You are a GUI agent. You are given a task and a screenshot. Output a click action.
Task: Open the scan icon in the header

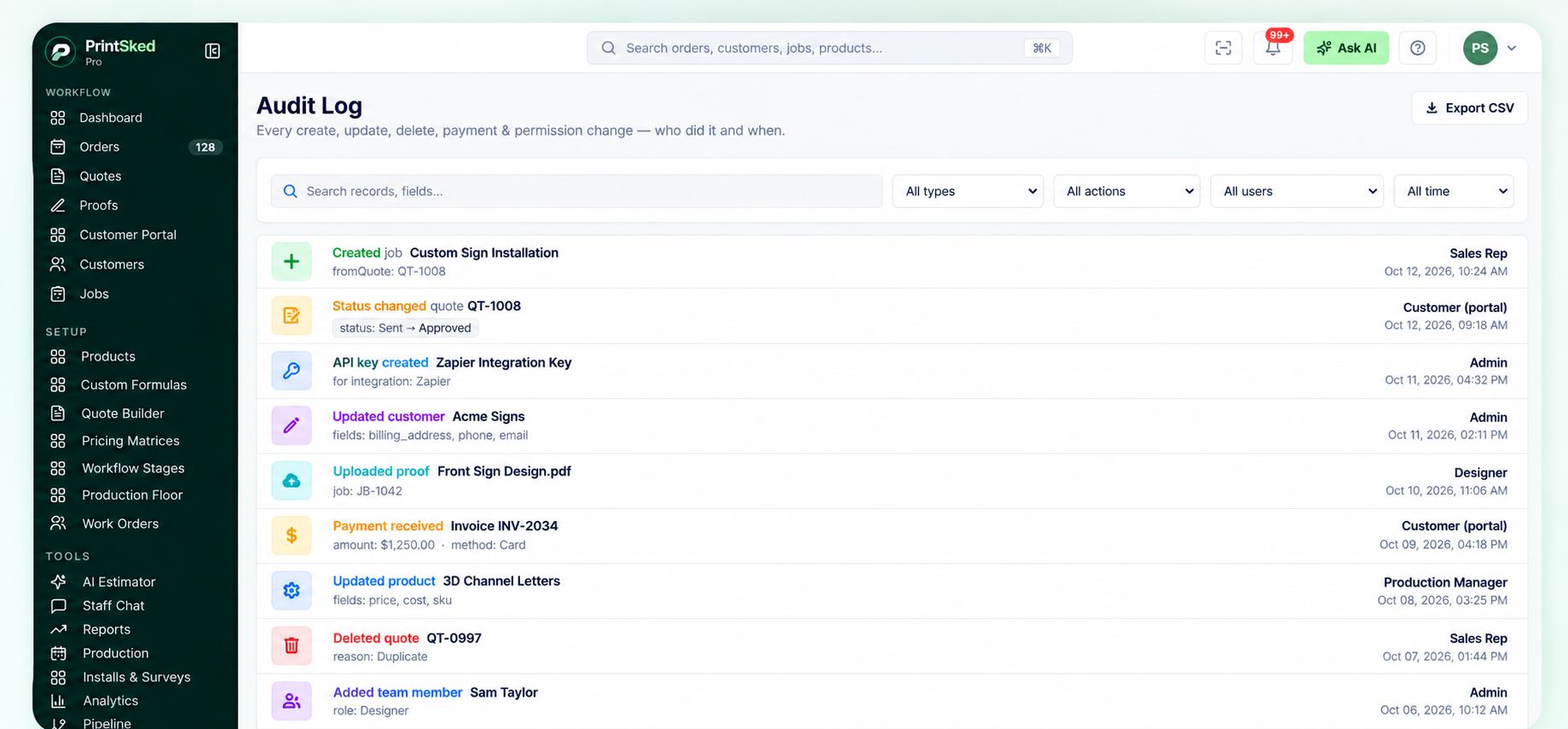[x=1223, y=48]
